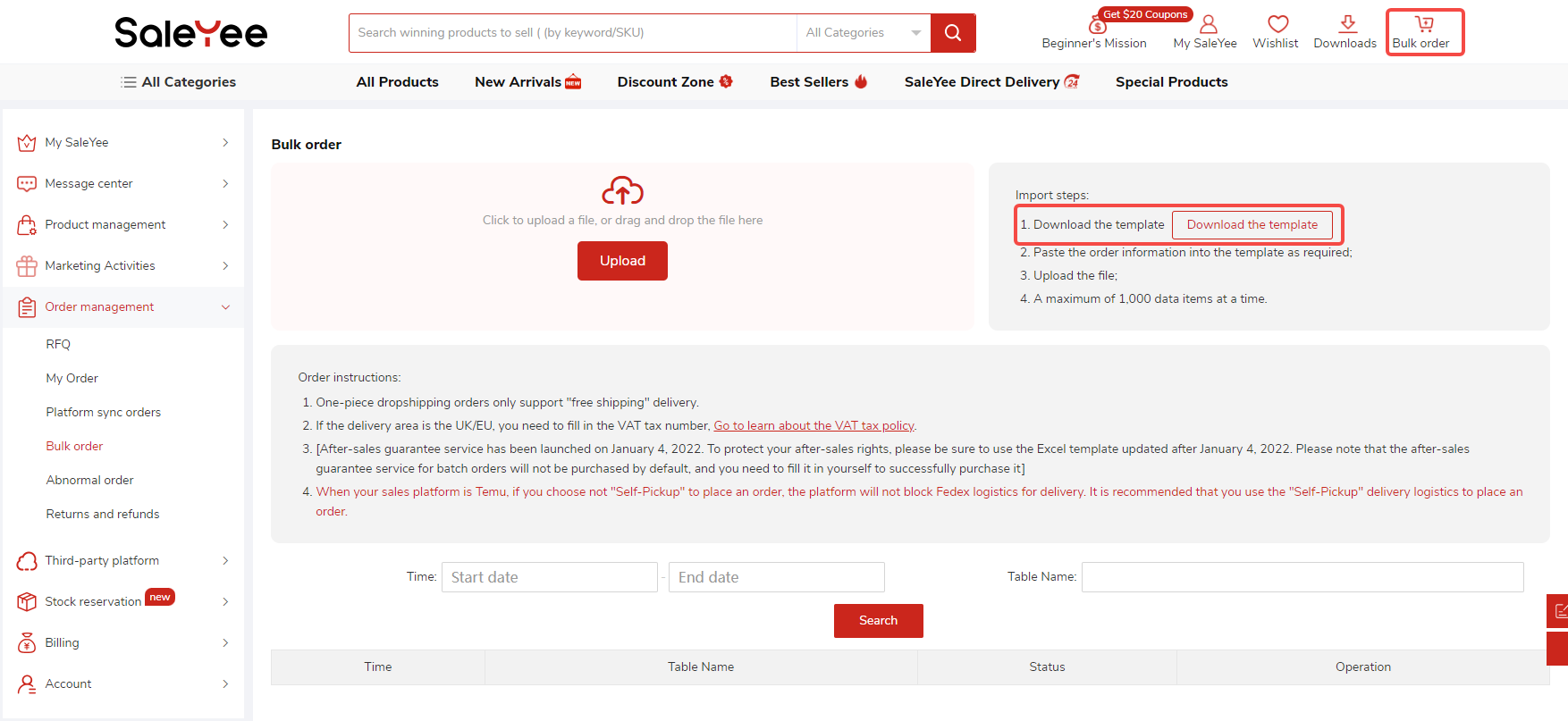Open Returns and refunds in sidebar
Viewport: 1568px width, 721px height.
(x=103, y=515)
